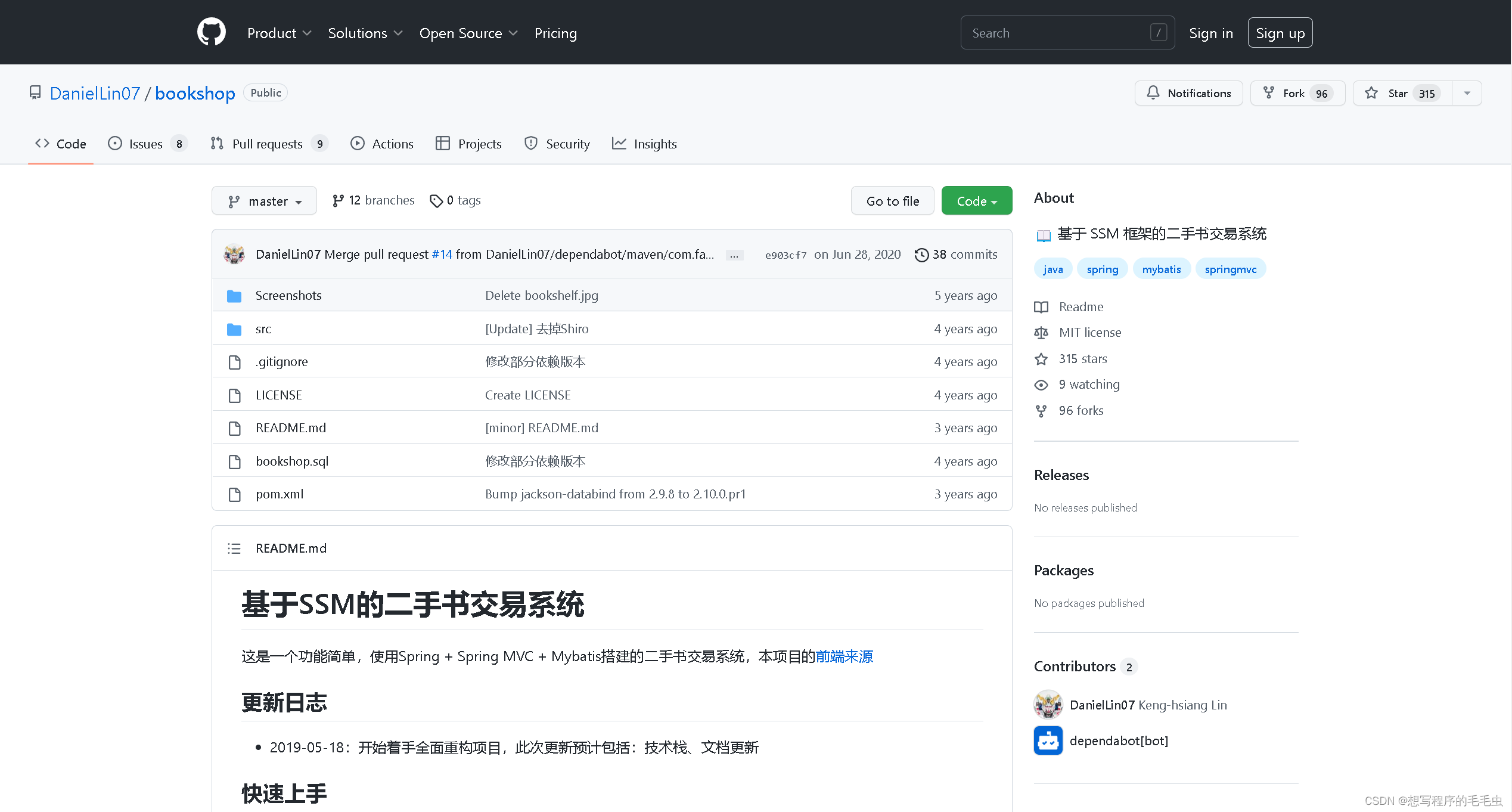Click the 9 watching eye icon

coord(1041,385)
